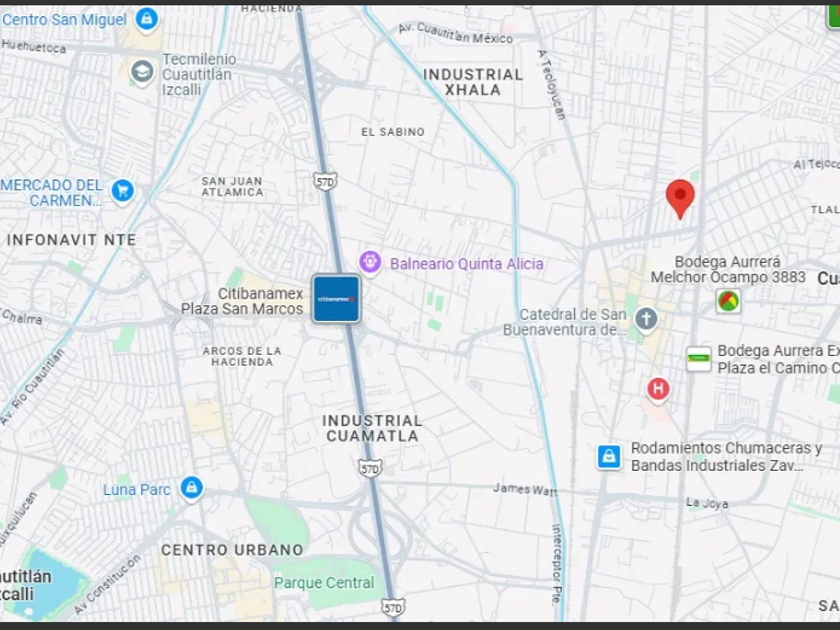Open the Tecmilenio graduation cap marker

(142, 72)
